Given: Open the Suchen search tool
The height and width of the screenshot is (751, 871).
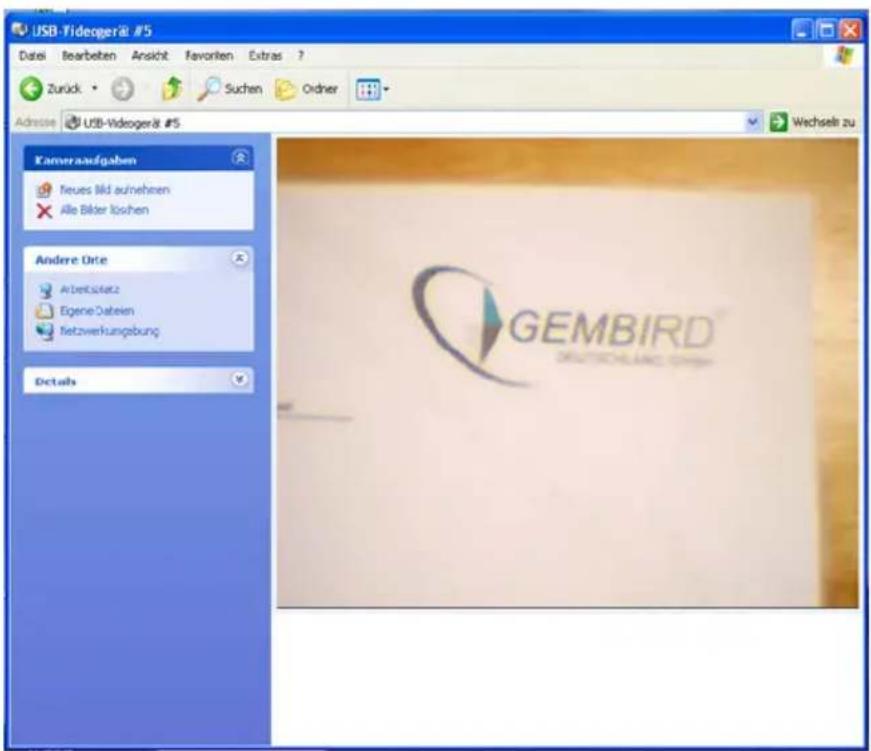Looking at the screenshot, I should 230,88.
